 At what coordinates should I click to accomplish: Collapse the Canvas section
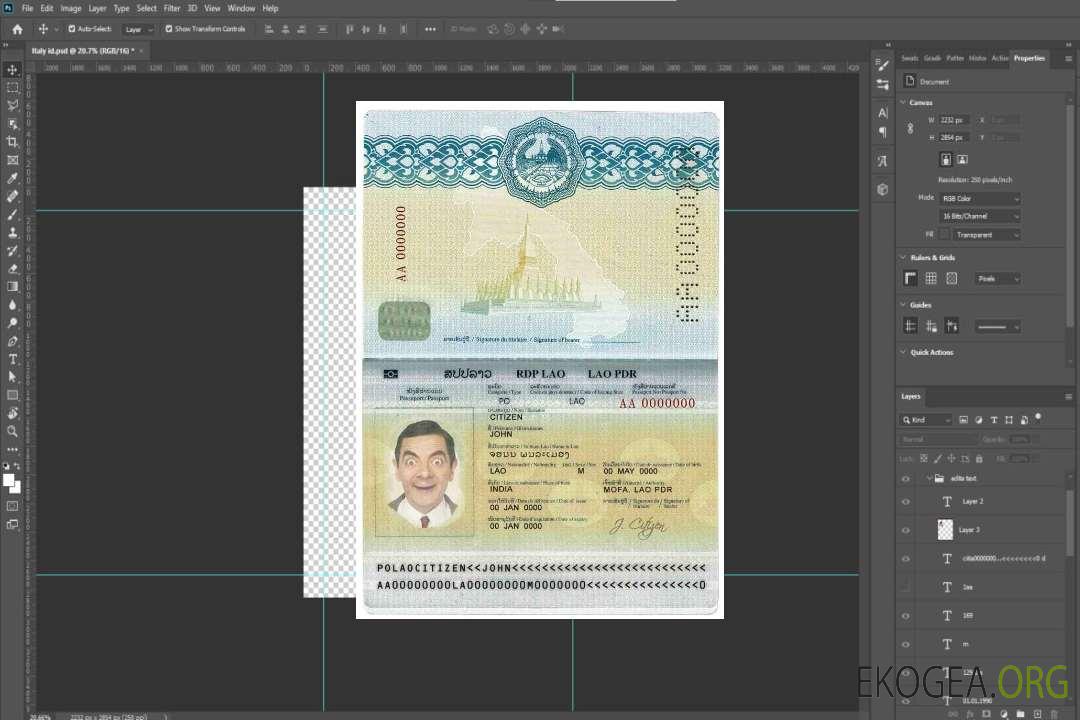[903, 103]
